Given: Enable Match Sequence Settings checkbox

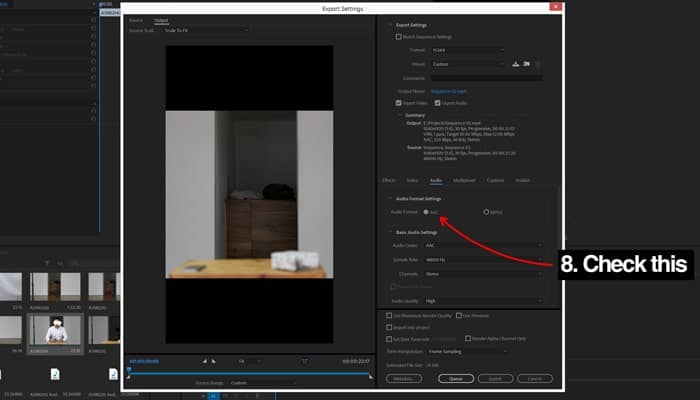Looking at the screenshot, I should (x=399, y=37).
